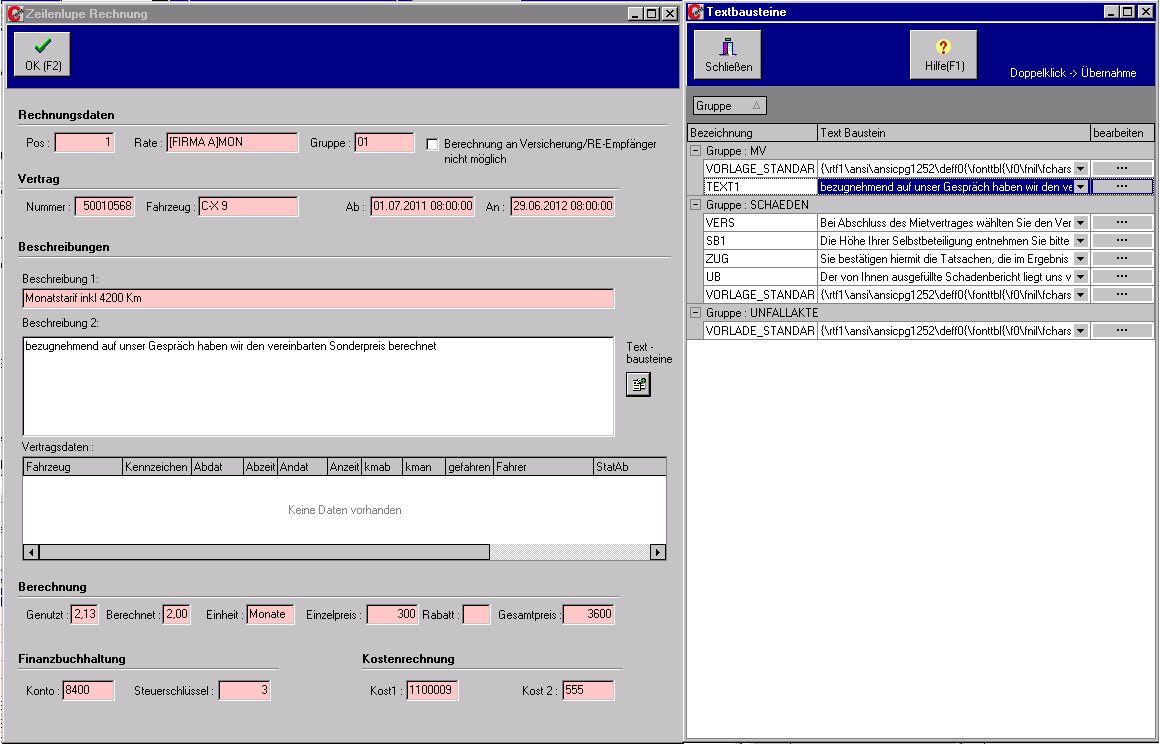The width and height of the screenshot is (1159, 744).
Task: Open the ZUG text baustein dropdown
Action: (x=1081, y=258)
